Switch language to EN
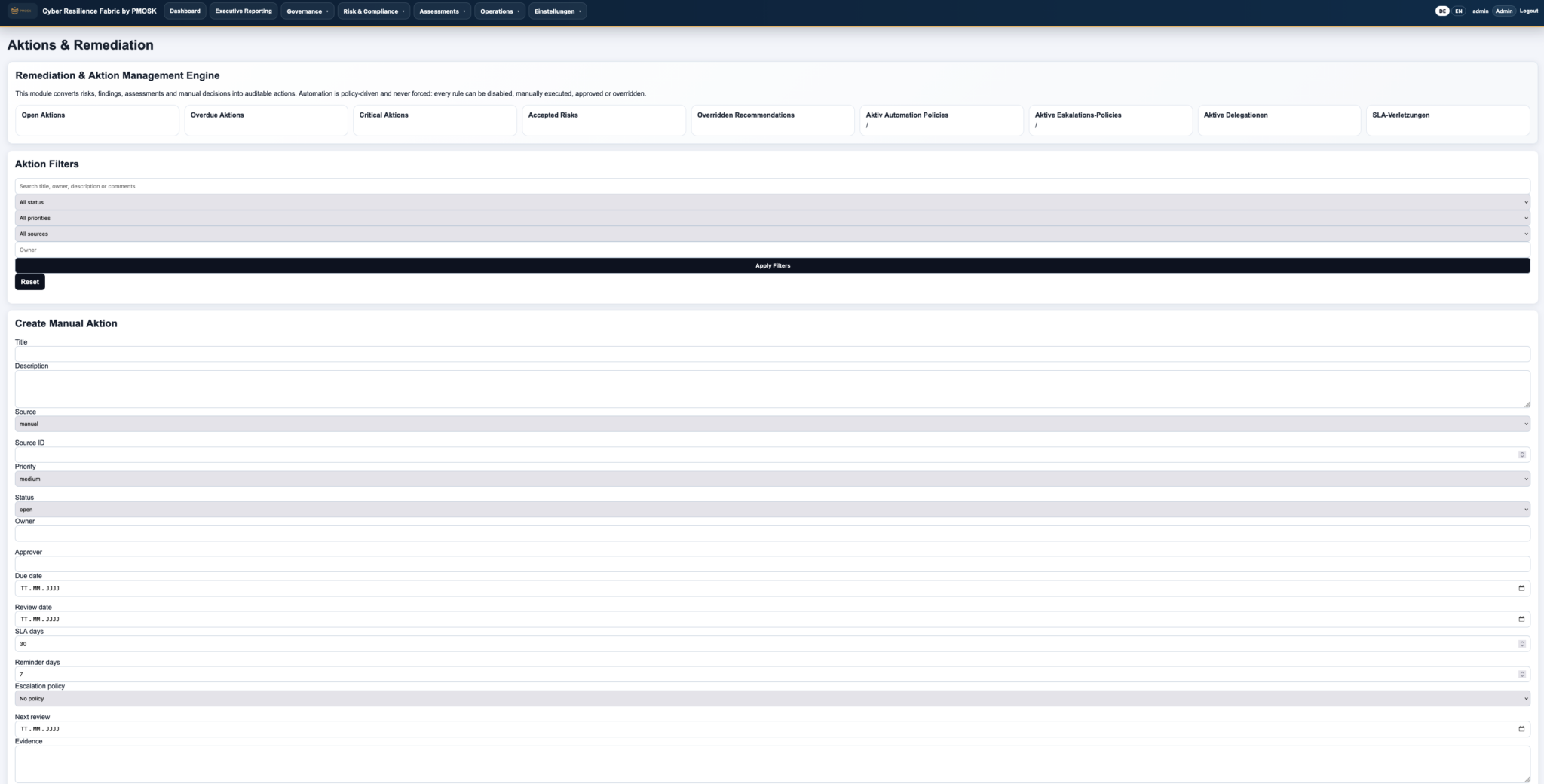 pyautogui.click(x=1458, y=11)
